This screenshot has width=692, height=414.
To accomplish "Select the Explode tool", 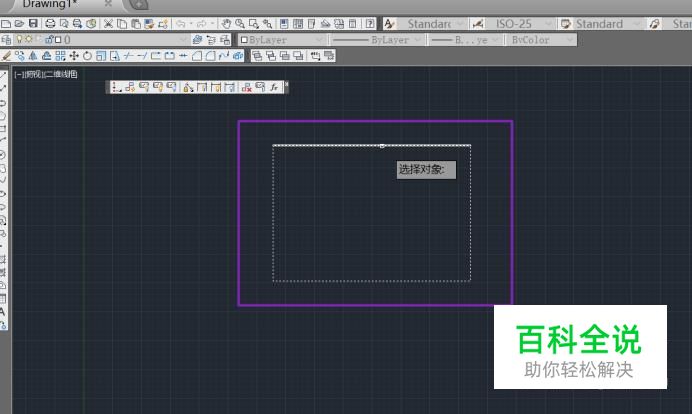I will [238, 56].
